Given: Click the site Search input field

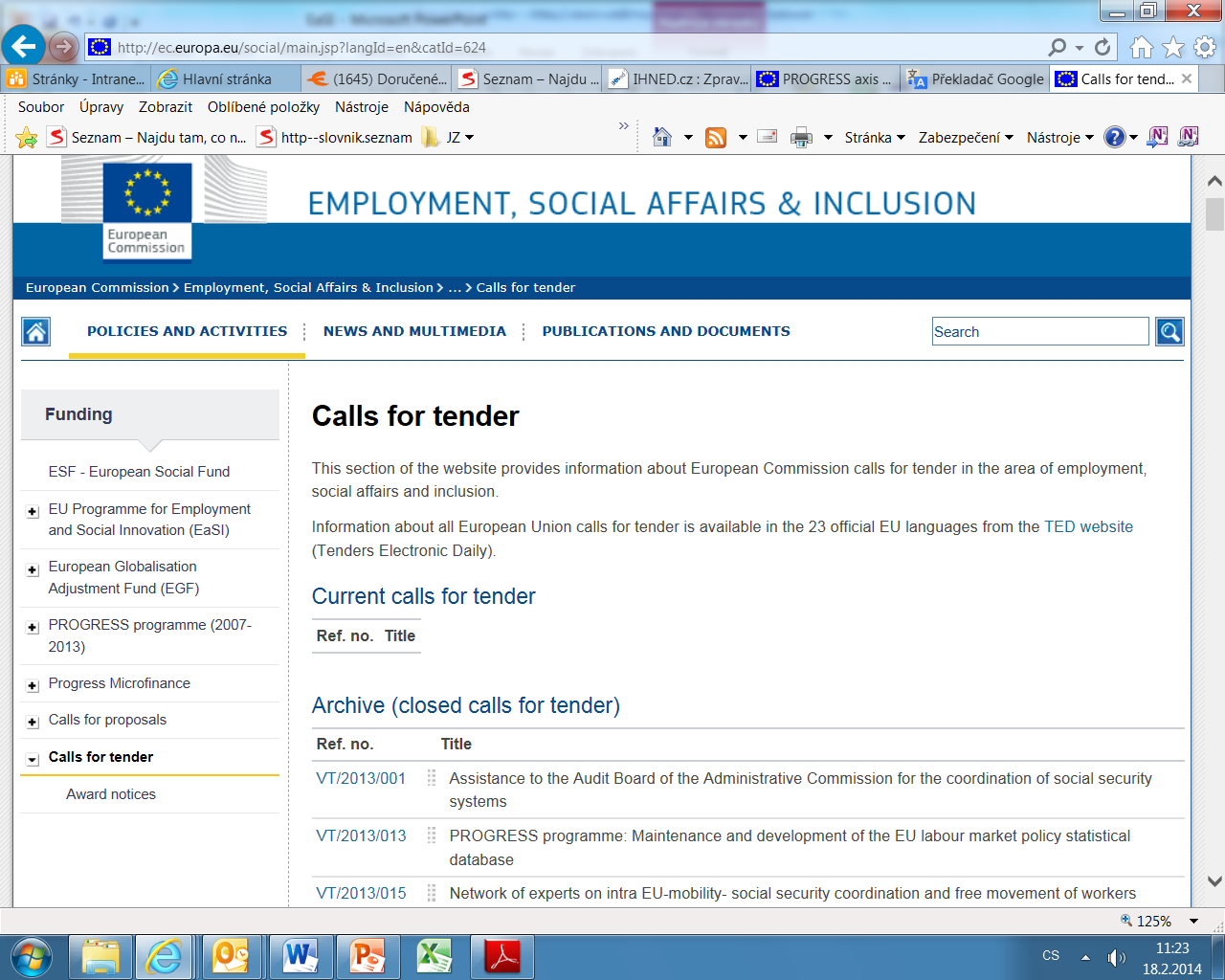Looking at the screenshot, I should tap(1040, 331).
